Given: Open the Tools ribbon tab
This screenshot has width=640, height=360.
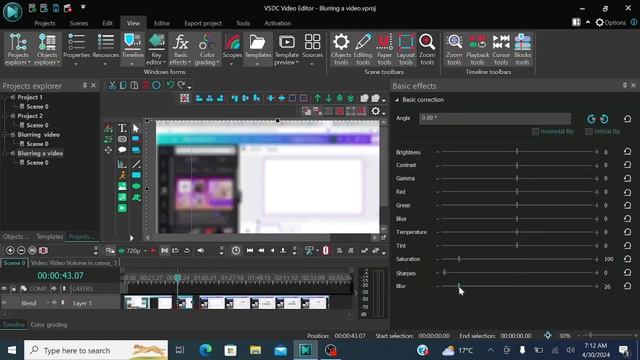Looking at the screenshot, I should 243,23.
